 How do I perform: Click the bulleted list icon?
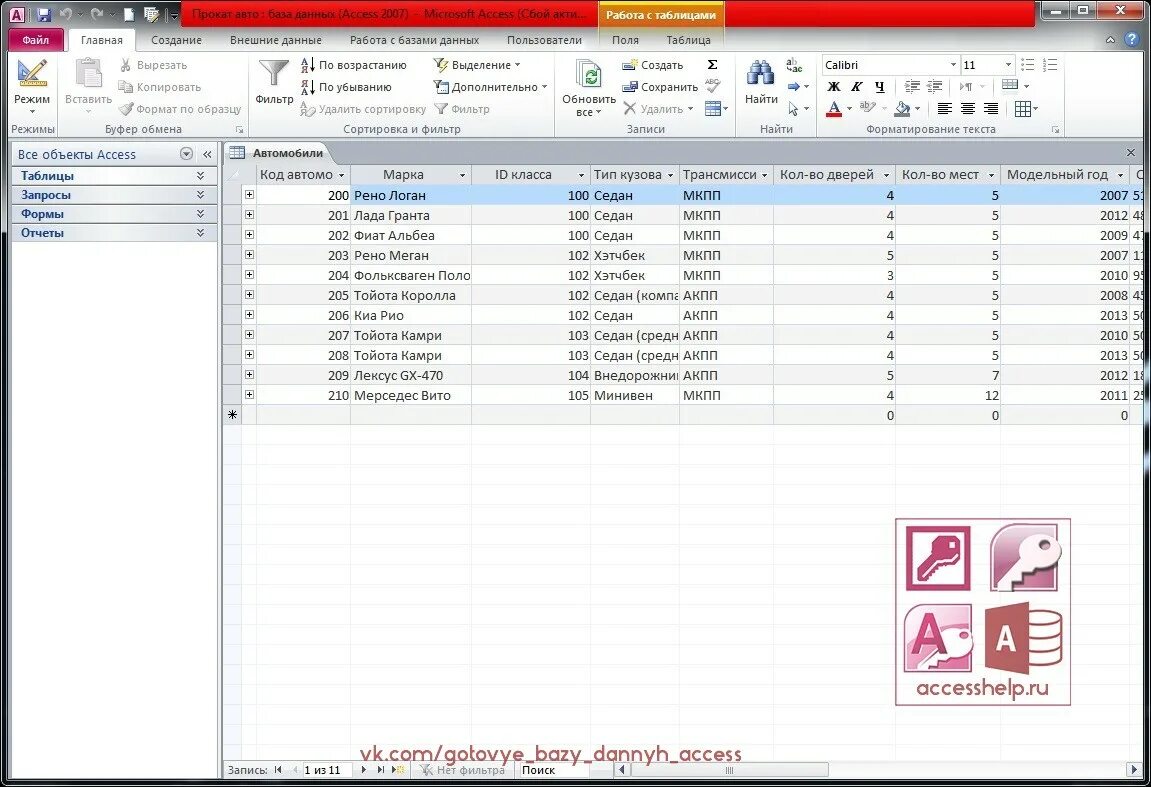[1028, 65]
